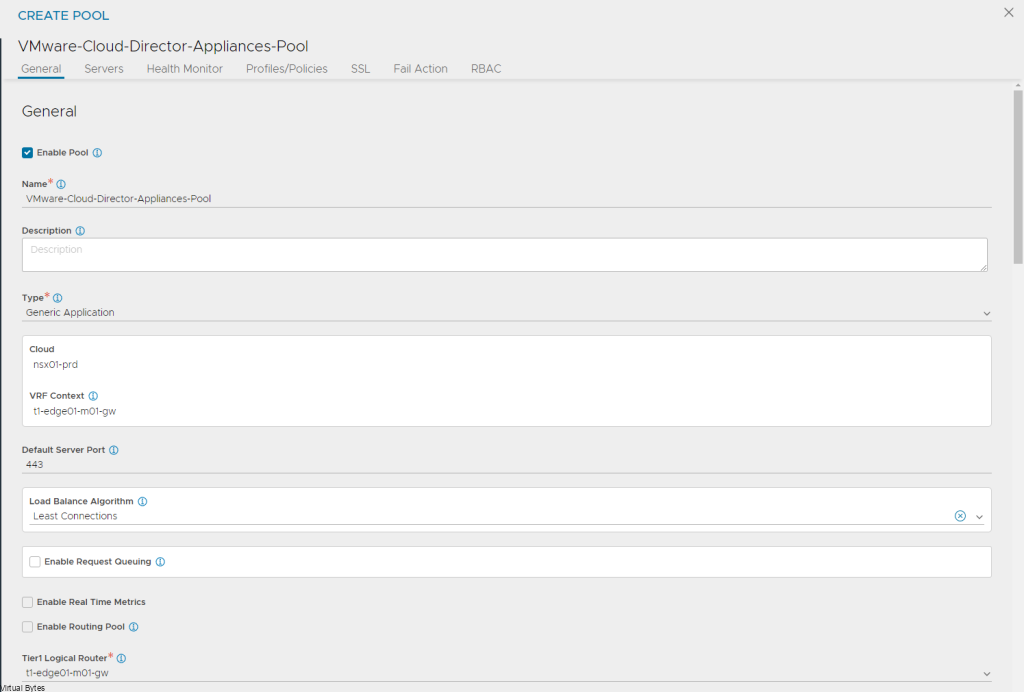Switch to the Servers tab

tap(104, 69)
